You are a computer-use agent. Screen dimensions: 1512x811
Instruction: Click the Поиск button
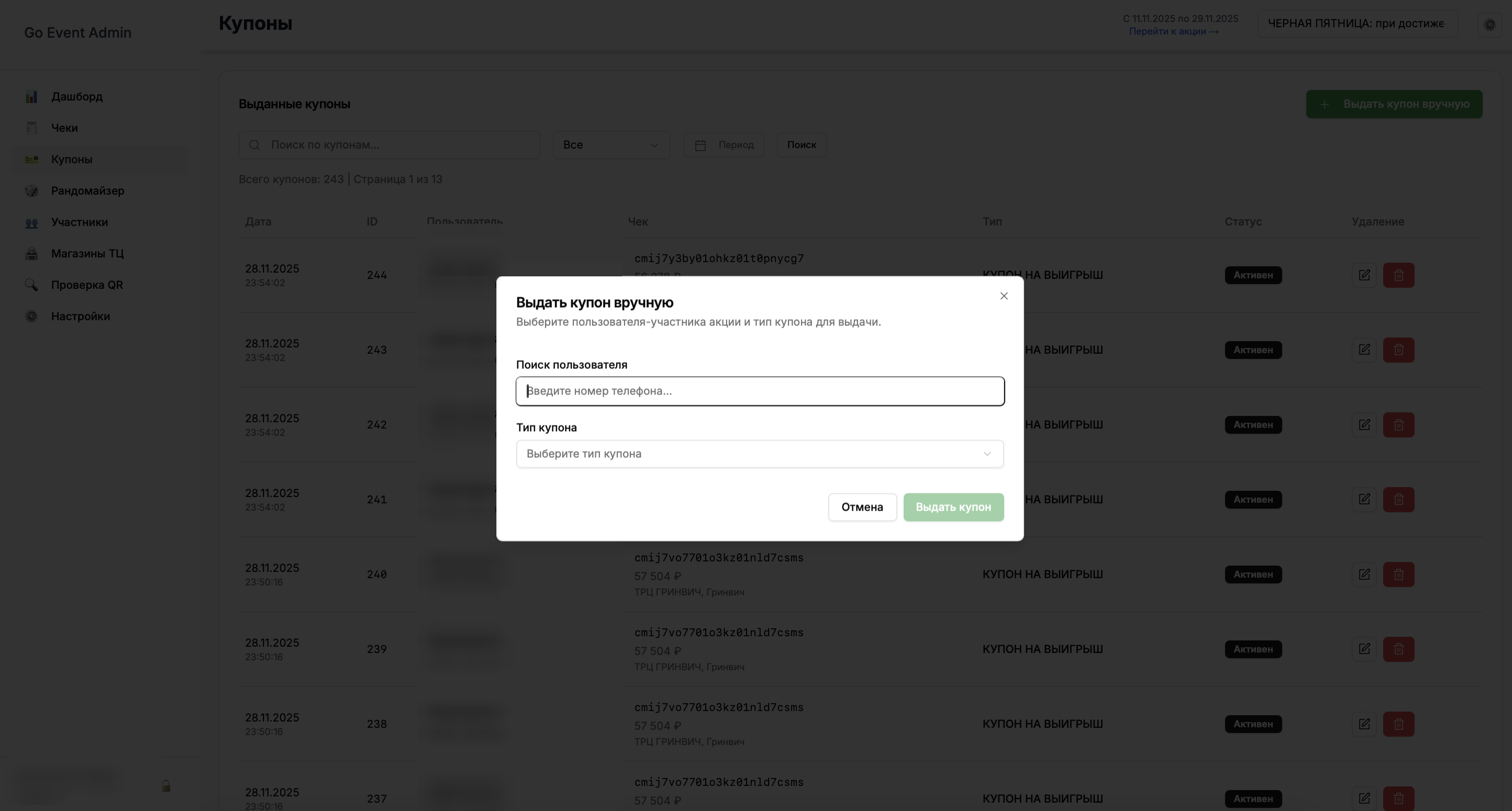[x=802, y=145]
